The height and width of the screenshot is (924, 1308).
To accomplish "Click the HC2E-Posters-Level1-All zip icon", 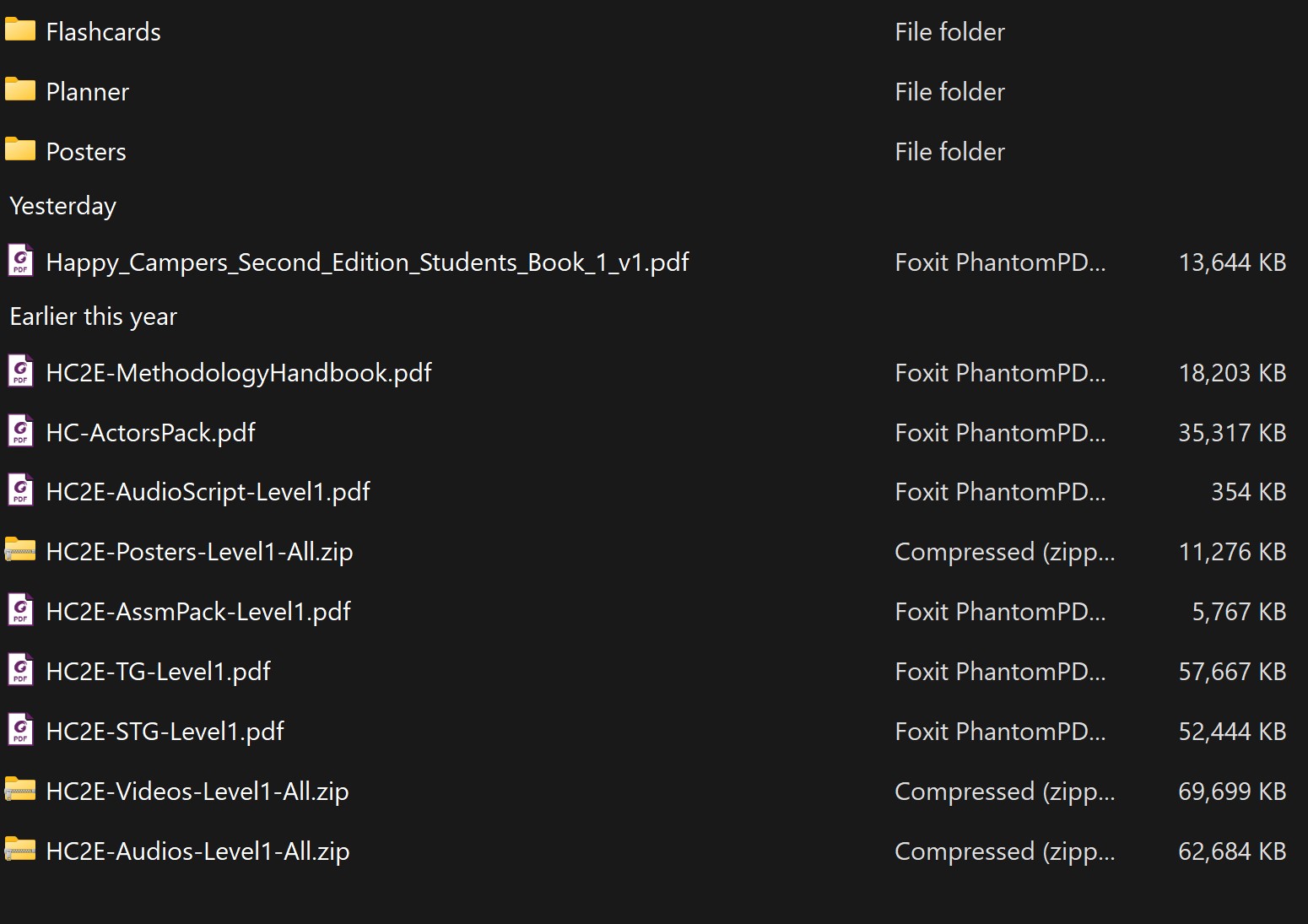I will [x=20, y=550].
